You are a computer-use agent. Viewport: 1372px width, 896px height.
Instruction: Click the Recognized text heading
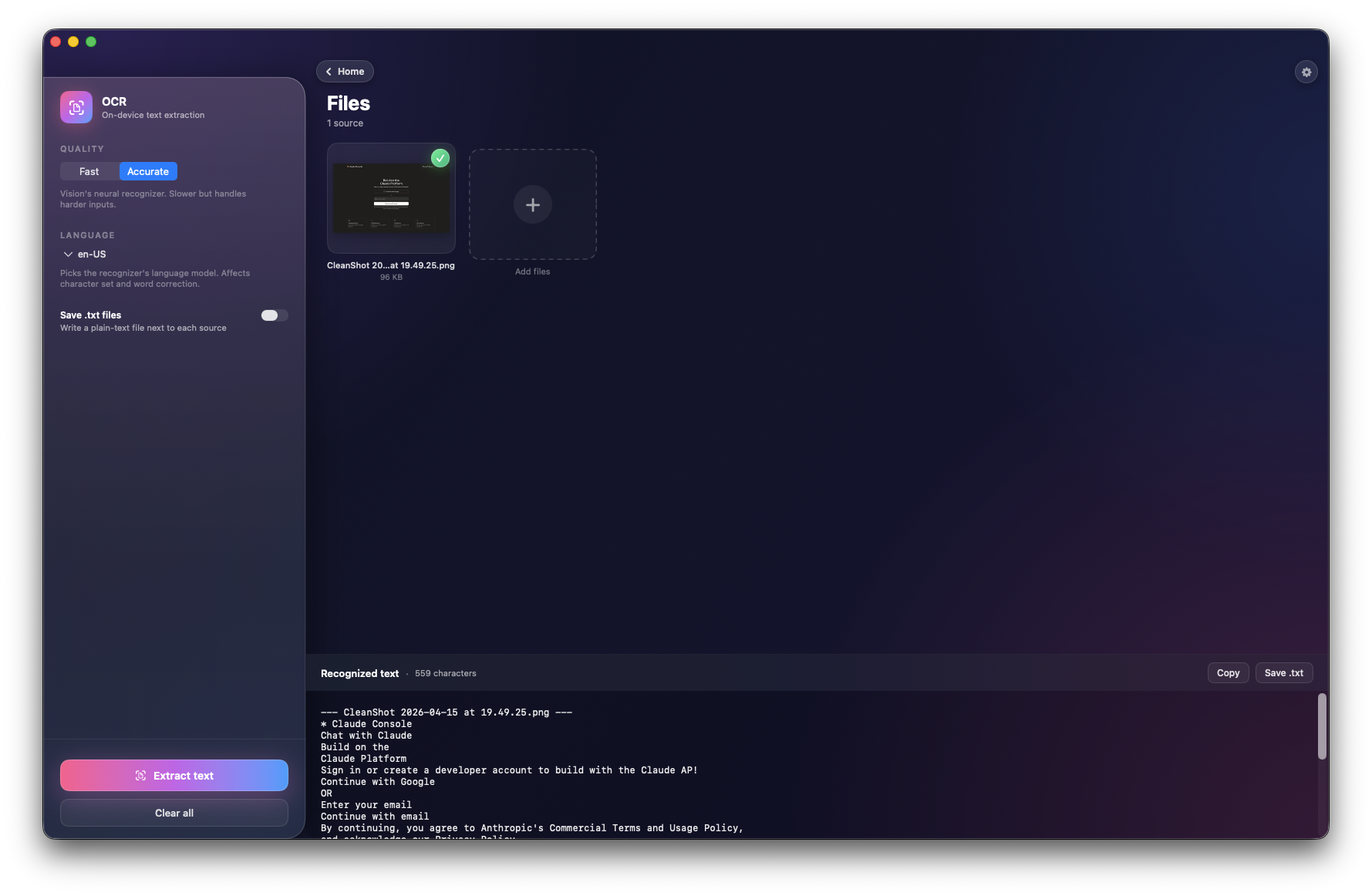click(x=359, y=673)
